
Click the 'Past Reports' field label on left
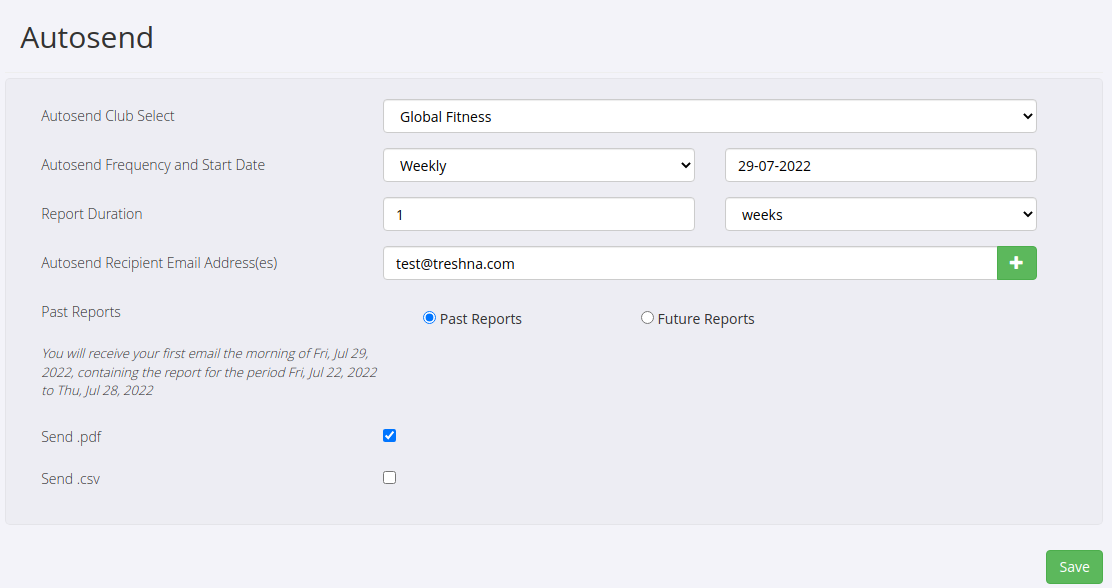[x=81, y=311]
